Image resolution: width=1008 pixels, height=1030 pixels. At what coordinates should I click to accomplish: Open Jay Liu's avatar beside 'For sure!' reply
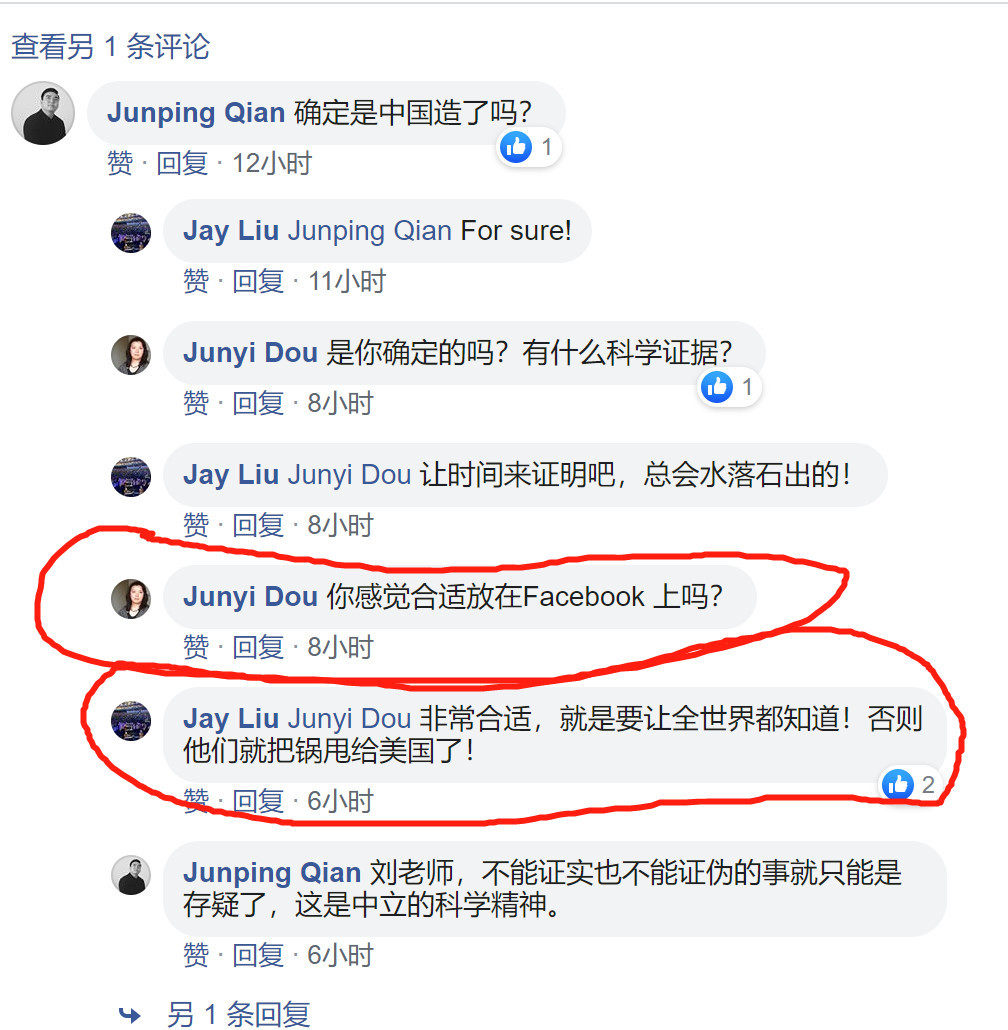pyautogui.click(x=131, y=233)
